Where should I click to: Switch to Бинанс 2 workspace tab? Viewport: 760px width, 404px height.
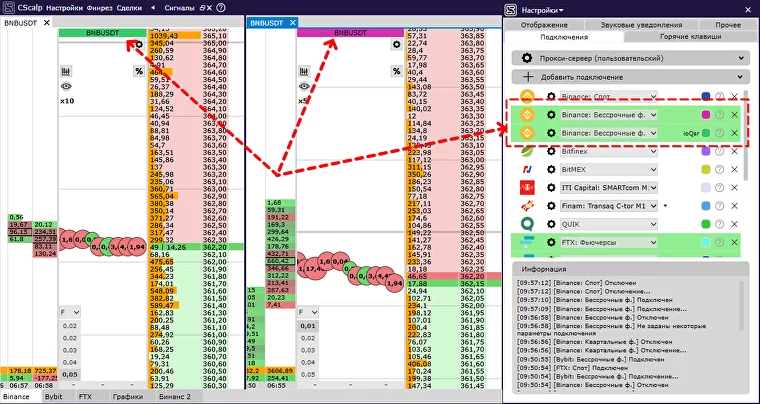click(175, 396)
